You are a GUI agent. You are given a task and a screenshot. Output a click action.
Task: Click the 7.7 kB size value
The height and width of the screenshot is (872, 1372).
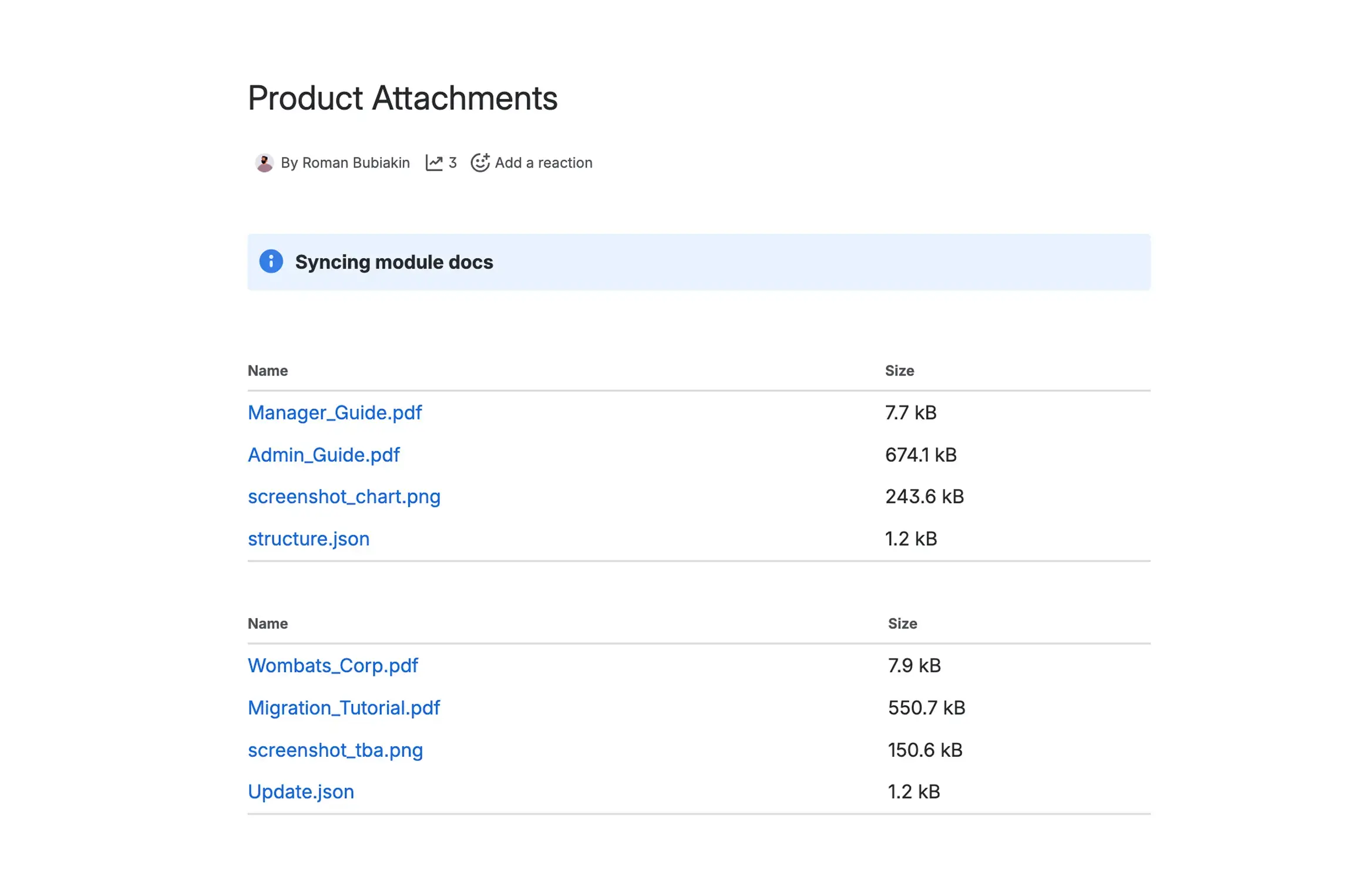[x=911, y=412]
